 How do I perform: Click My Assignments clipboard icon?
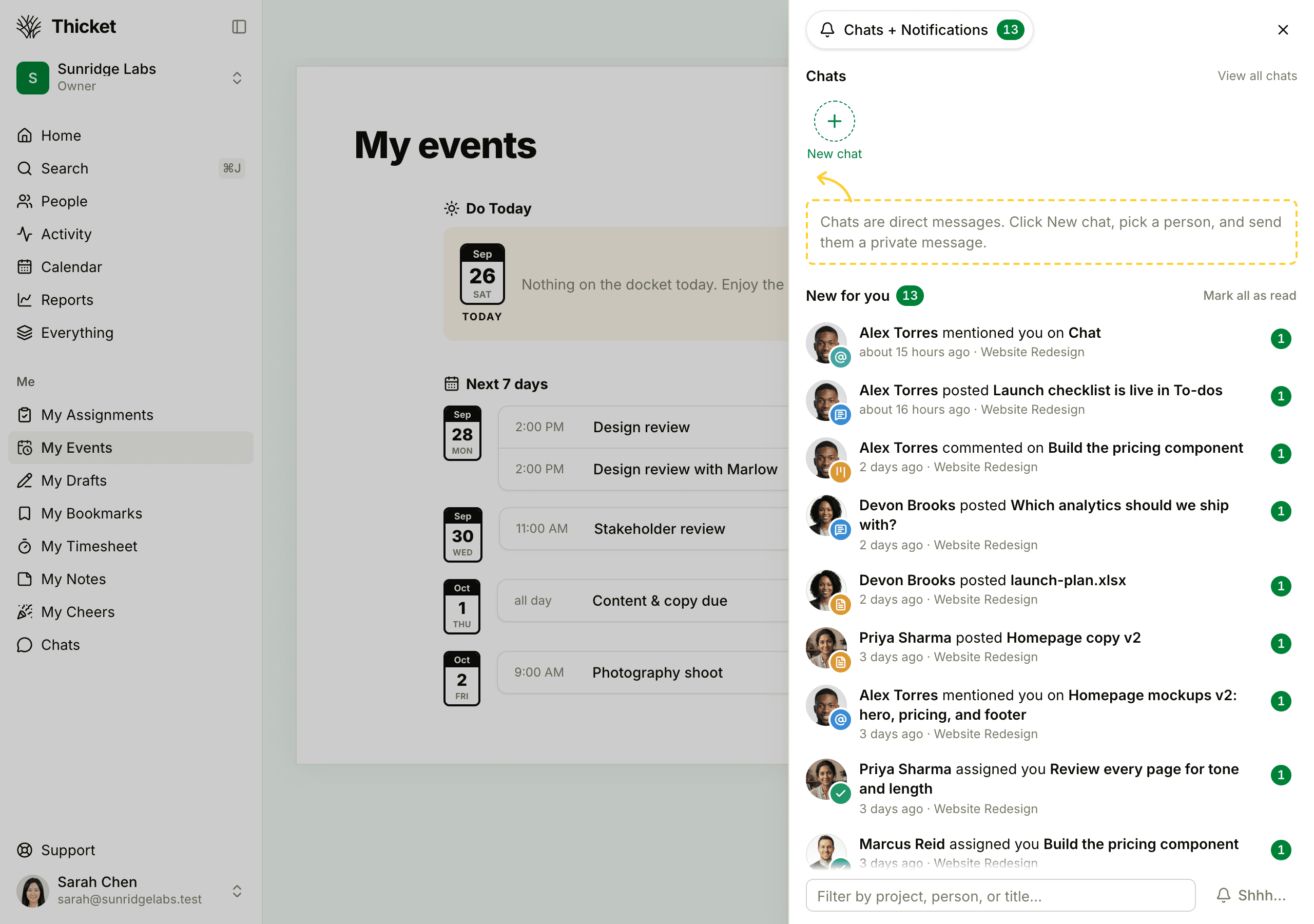point(24,414)
